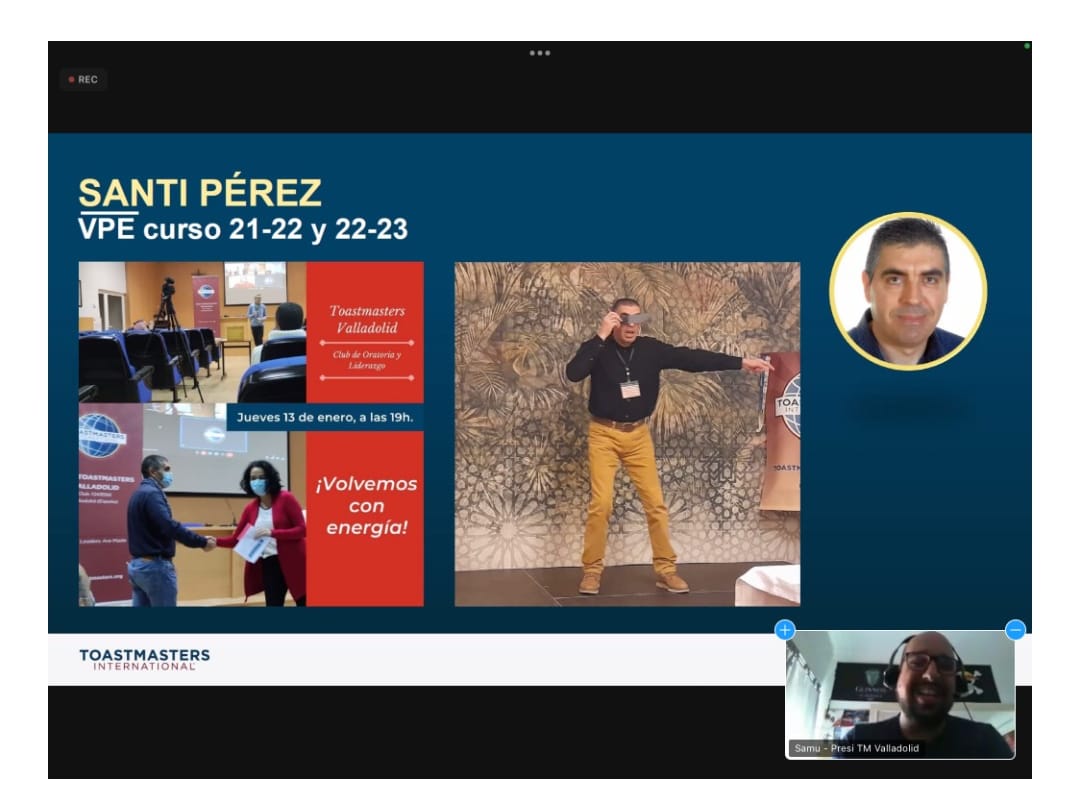The image size is (1080, 810).
Task: Click the photo of man on stage
Action: (627, 434)
